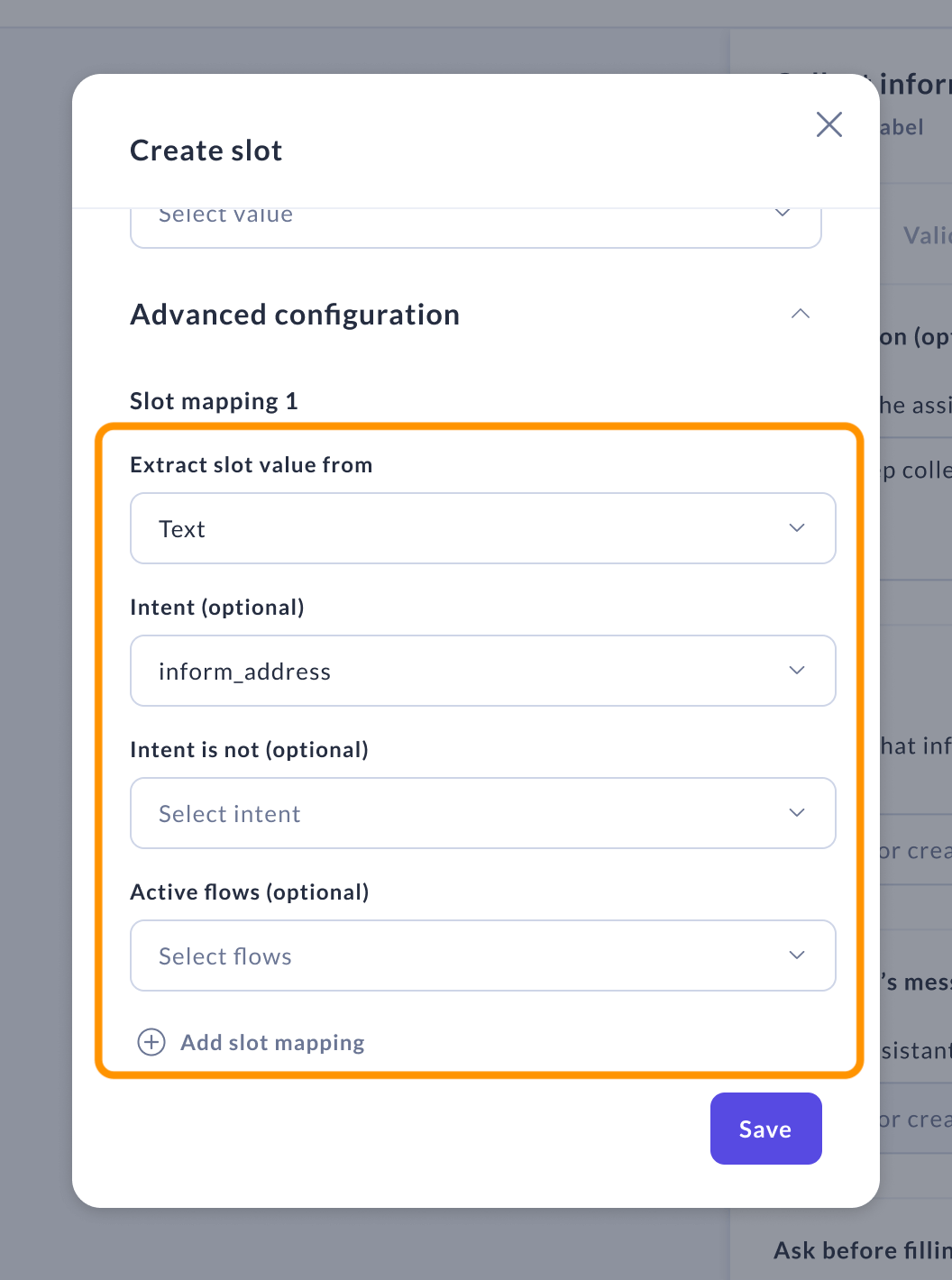The height and width of the screenshot is (1280, 952).
Task: Close the Create slot dialog
Action: 828,124
